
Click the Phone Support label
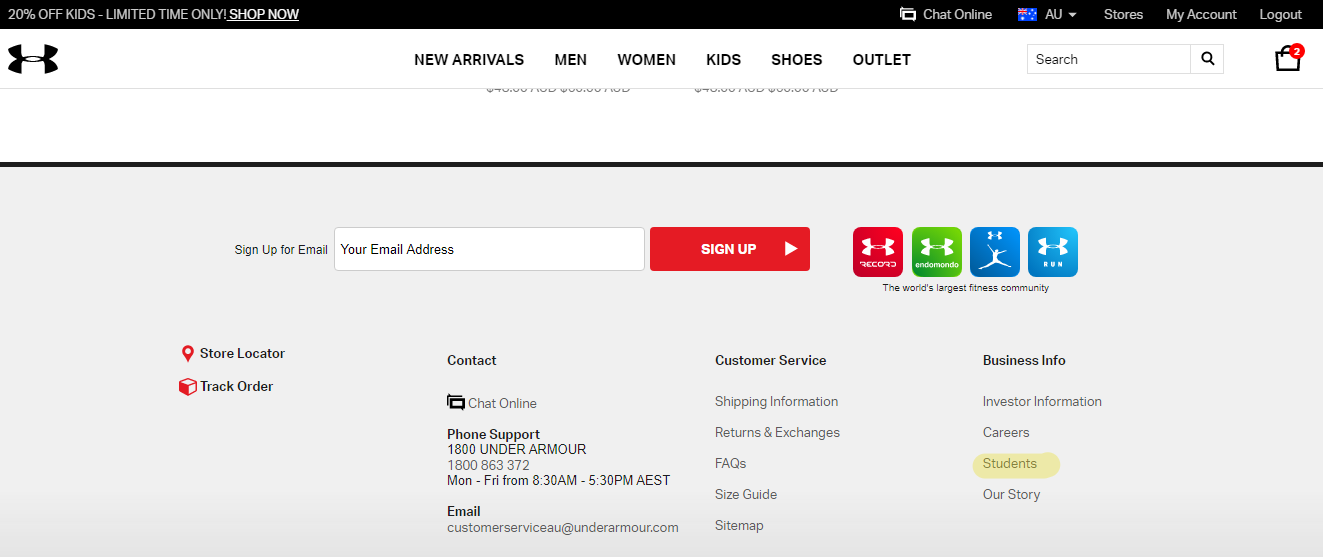pos(493,434)
